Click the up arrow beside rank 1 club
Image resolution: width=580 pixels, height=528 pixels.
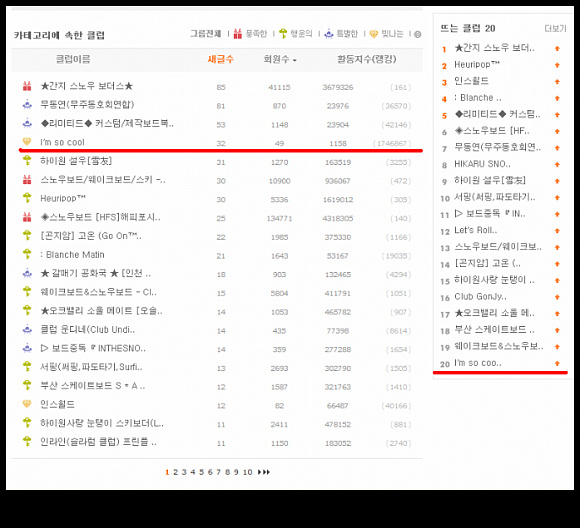[x=557, y=48]
